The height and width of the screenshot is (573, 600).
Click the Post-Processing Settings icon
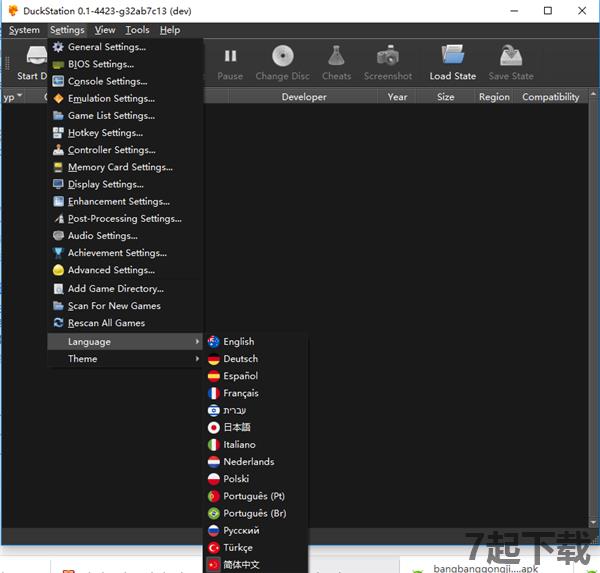pos(58,219)
